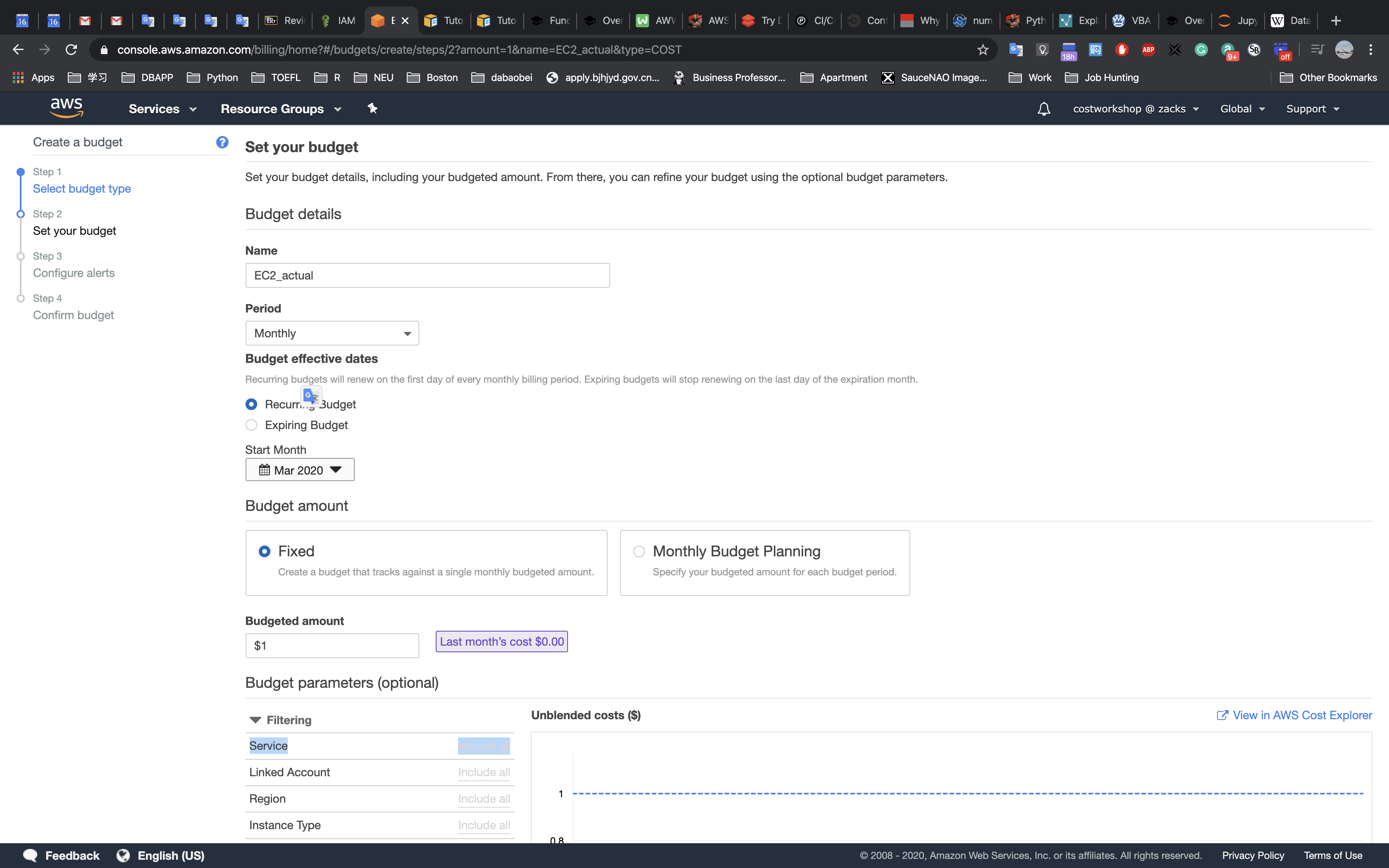Bookmark page with the star icon
This screenshot has width=1389, height=868.
(983, 50)
